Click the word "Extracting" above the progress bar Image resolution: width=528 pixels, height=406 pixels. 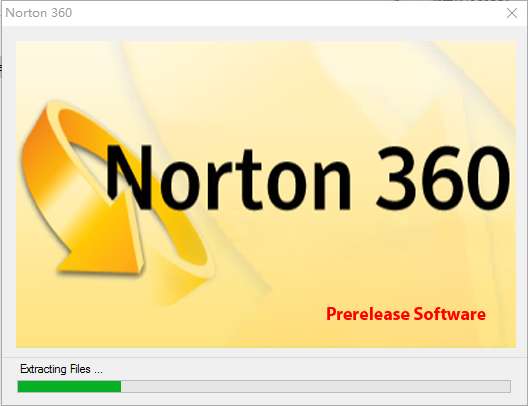(43, 369)
